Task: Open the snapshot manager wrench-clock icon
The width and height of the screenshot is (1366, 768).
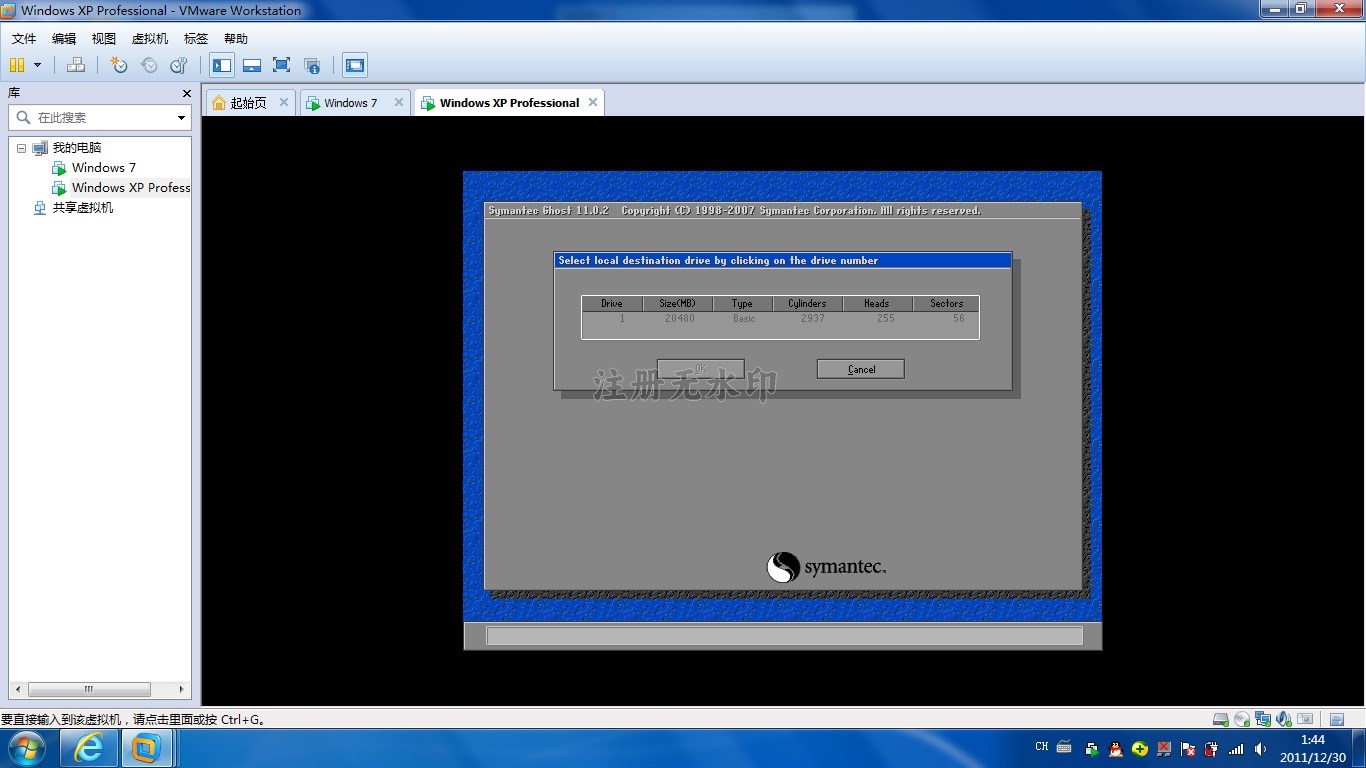Action: tap(179, 65)
